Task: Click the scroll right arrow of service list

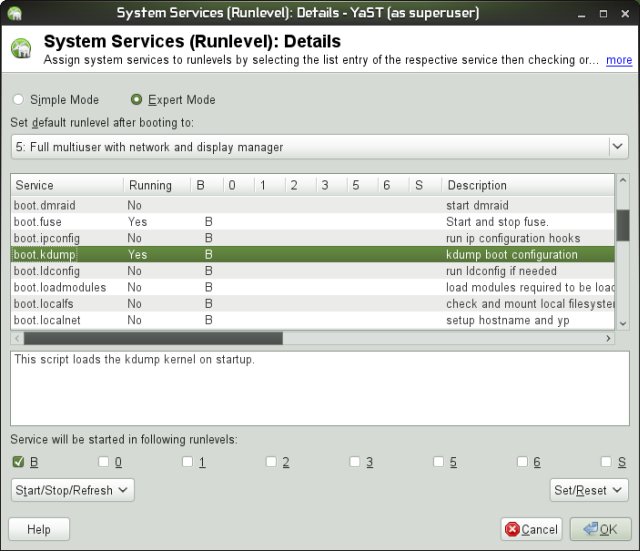Action: (608, 339)
